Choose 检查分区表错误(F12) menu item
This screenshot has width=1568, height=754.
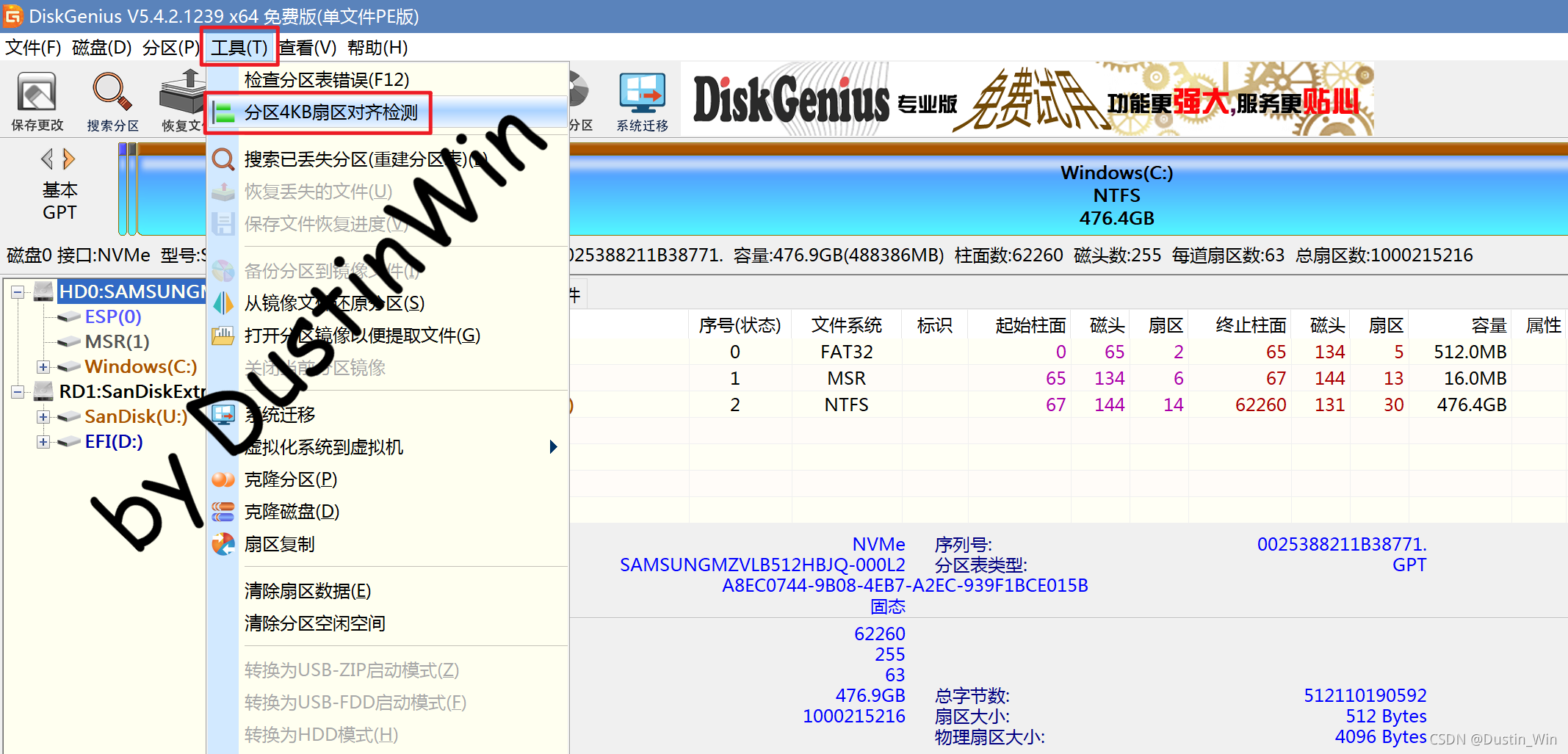389,79
